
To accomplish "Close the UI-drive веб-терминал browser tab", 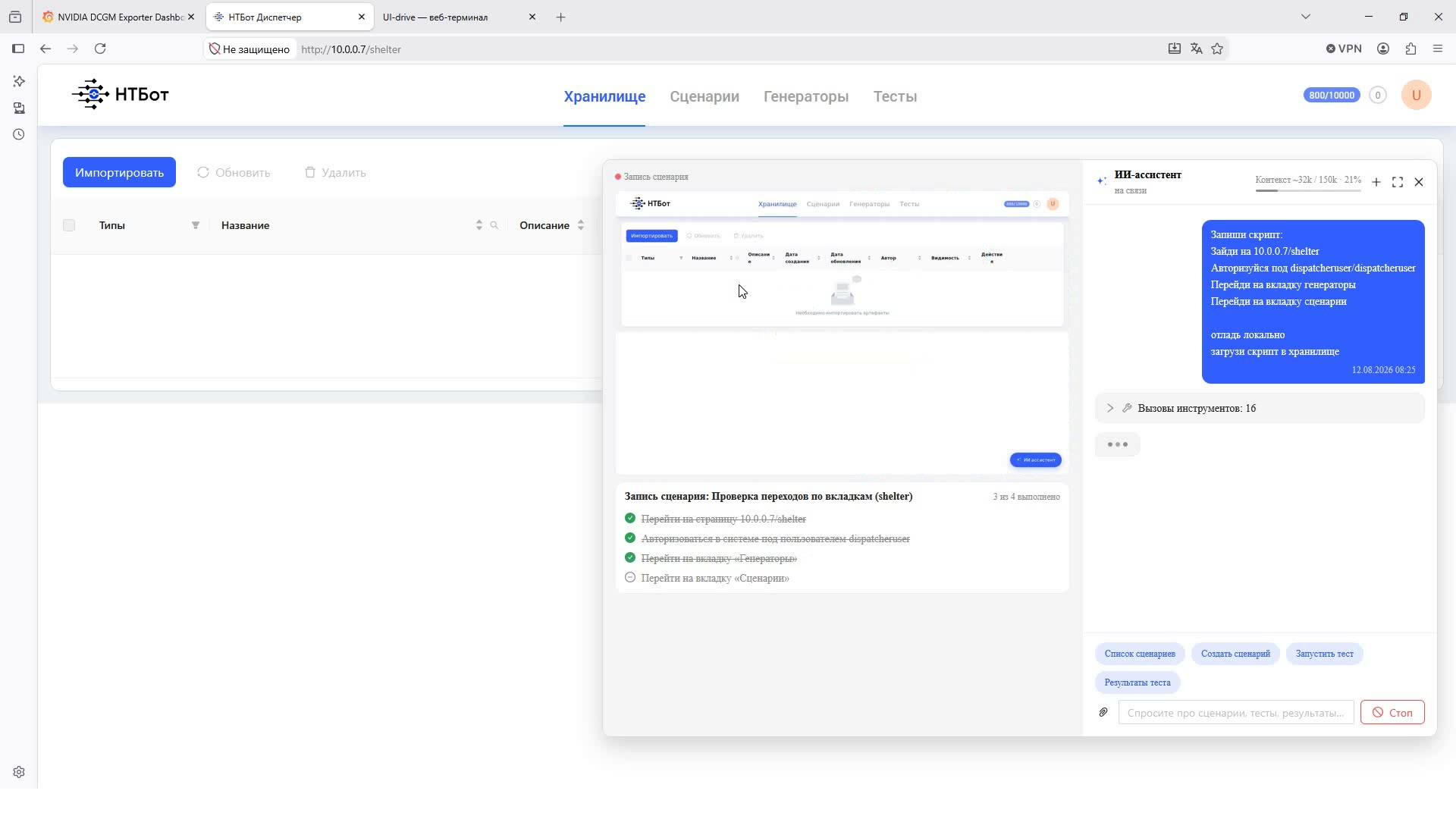I will point(532,17).
